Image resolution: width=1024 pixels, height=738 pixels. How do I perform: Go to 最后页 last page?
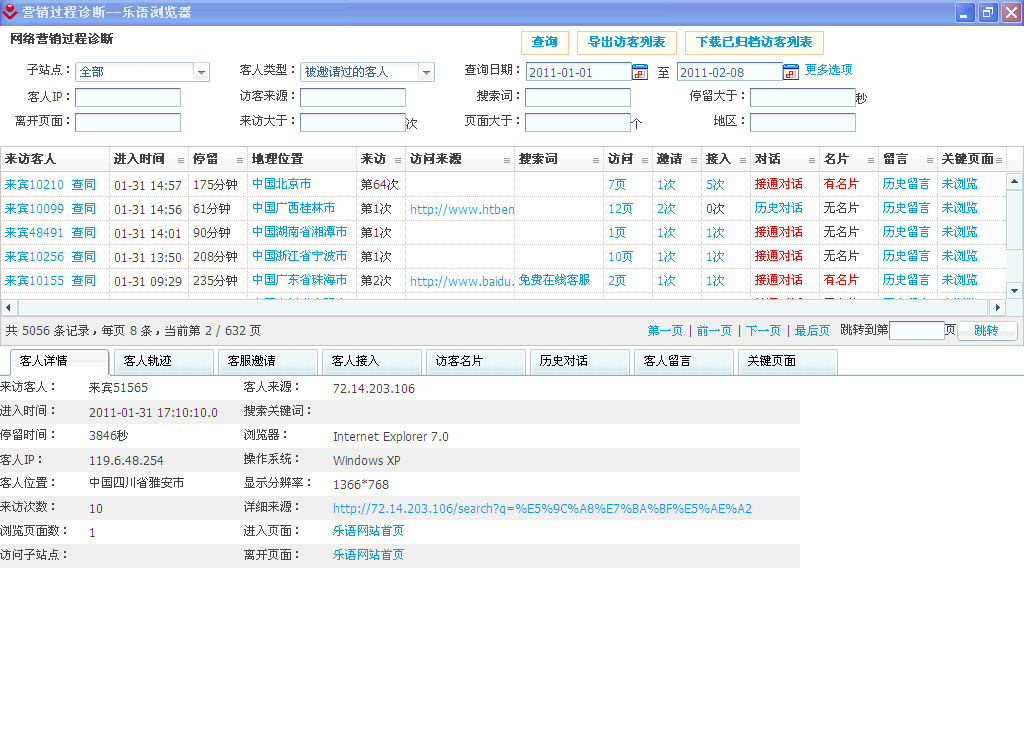[812, 330]
